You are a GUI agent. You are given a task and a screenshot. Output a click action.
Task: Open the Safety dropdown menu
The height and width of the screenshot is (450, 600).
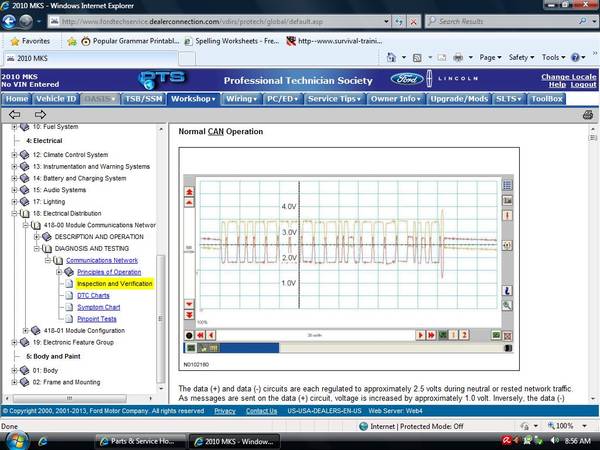click(x=521, y=57)
